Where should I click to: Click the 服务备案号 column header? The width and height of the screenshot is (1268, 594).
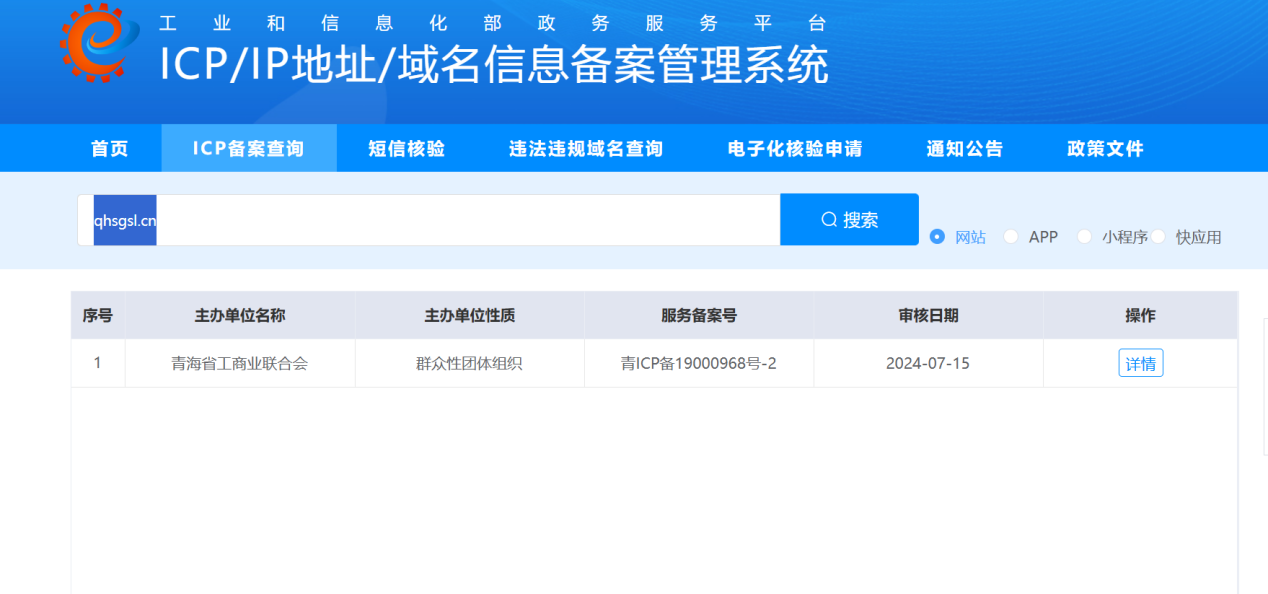pos(699,316)
